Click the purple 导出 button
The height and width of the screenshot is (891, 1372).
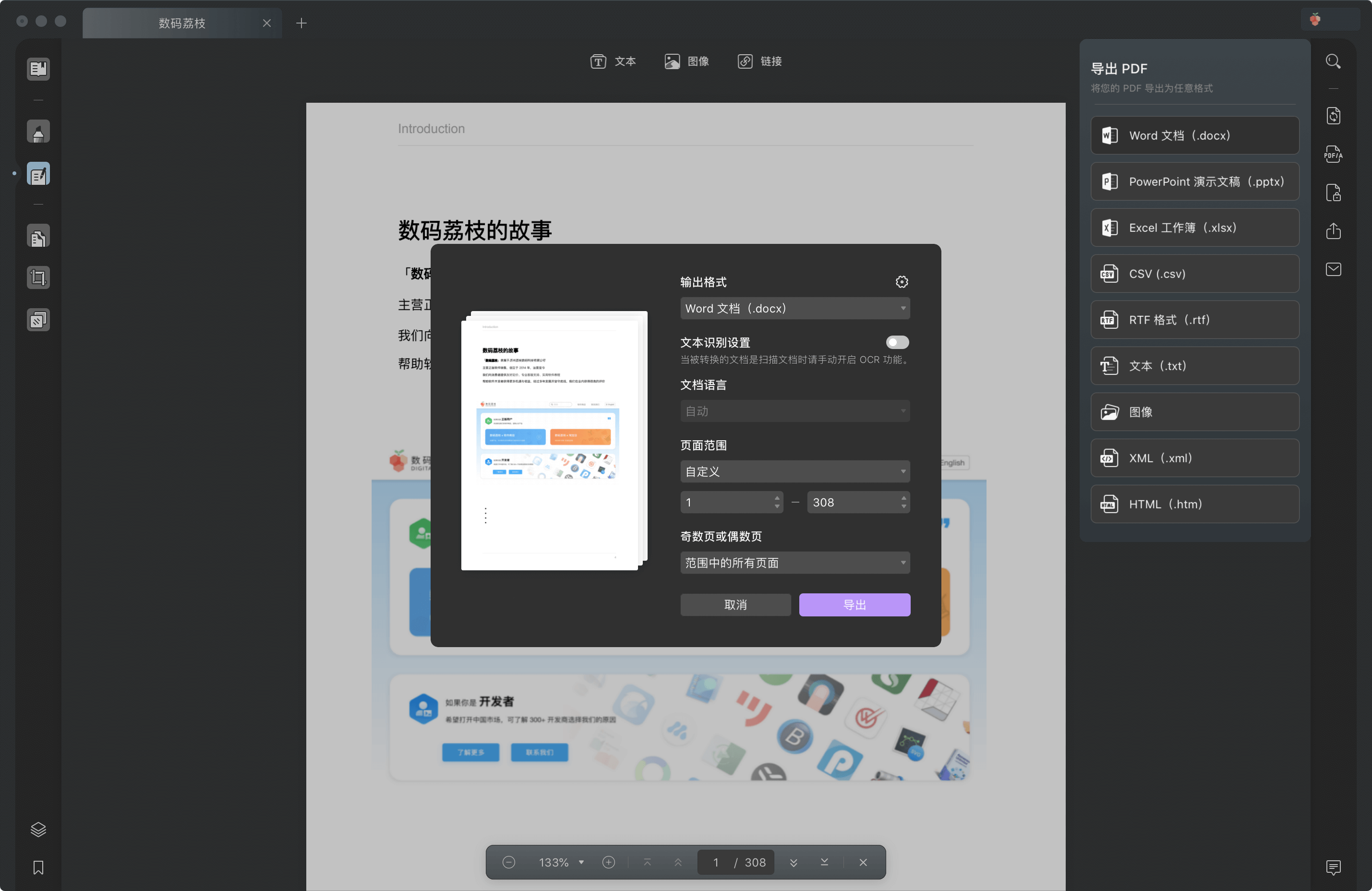coord(854,604)
